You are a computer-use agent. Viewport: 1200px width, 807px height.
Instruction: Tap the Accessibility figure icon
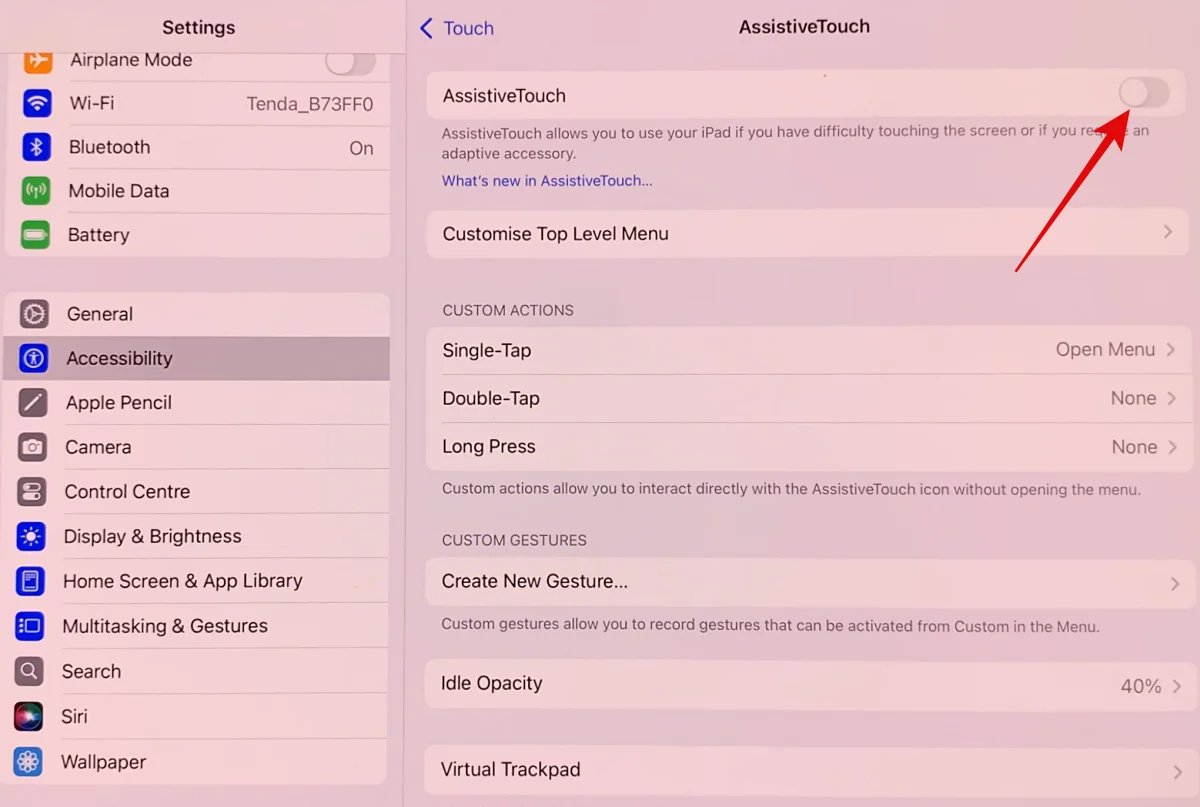coord(34,358)
